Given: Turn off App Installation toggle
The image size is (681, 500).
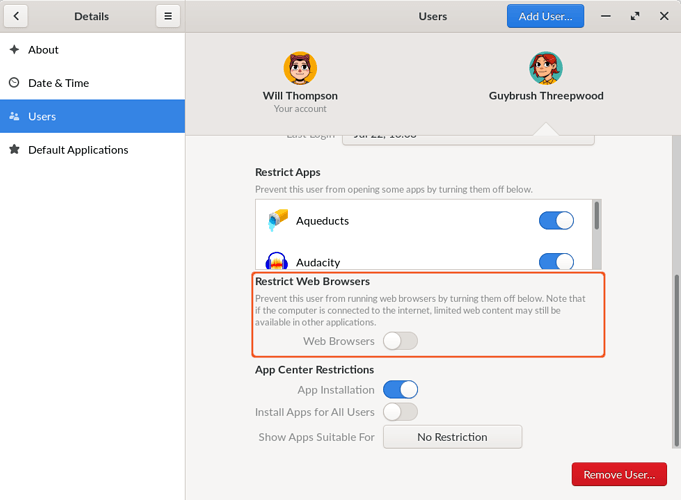Looking at the screenshot, I should click(x=400, y=390).
